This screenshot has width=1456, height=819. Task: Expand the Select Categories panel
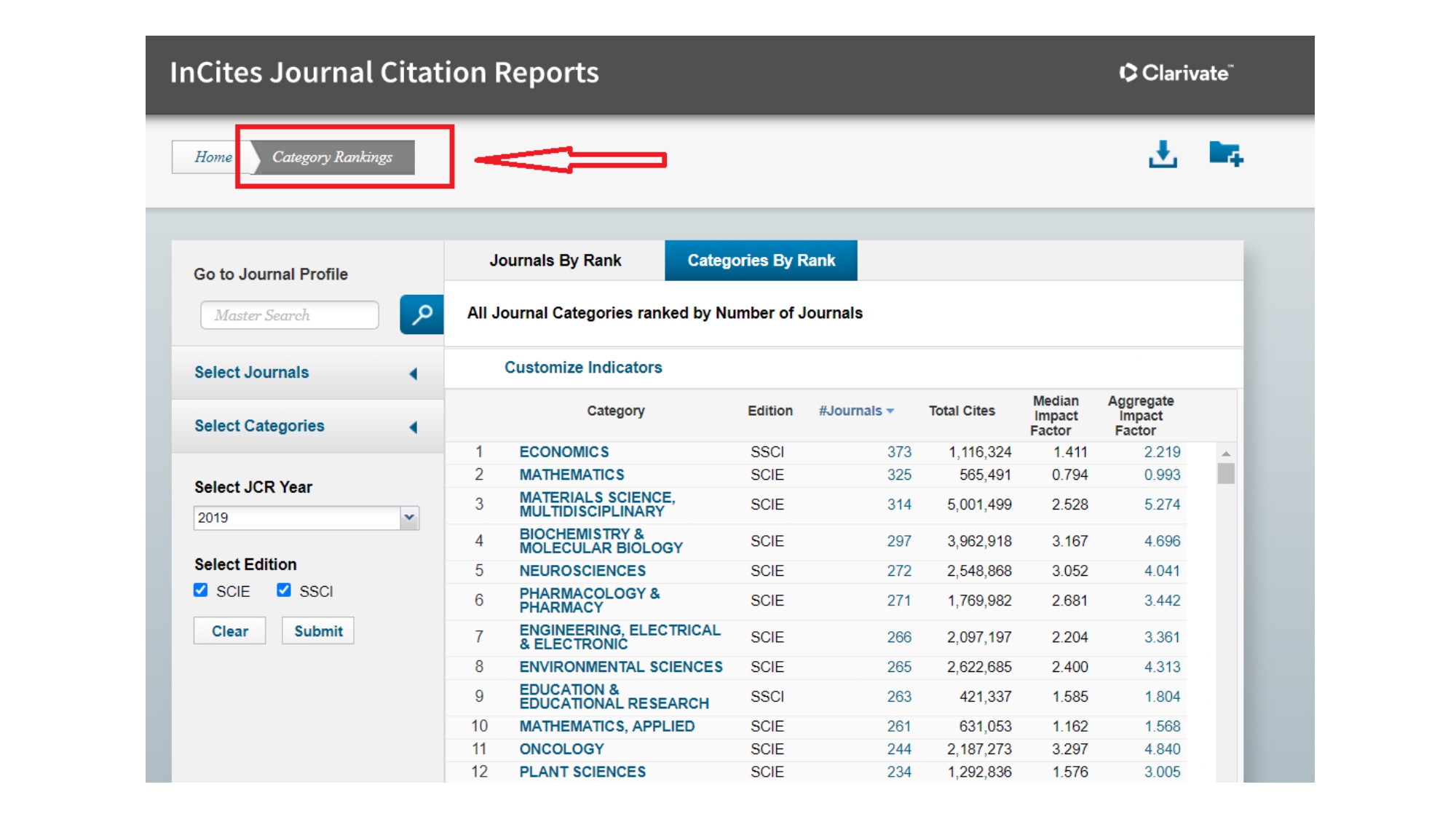307,427
